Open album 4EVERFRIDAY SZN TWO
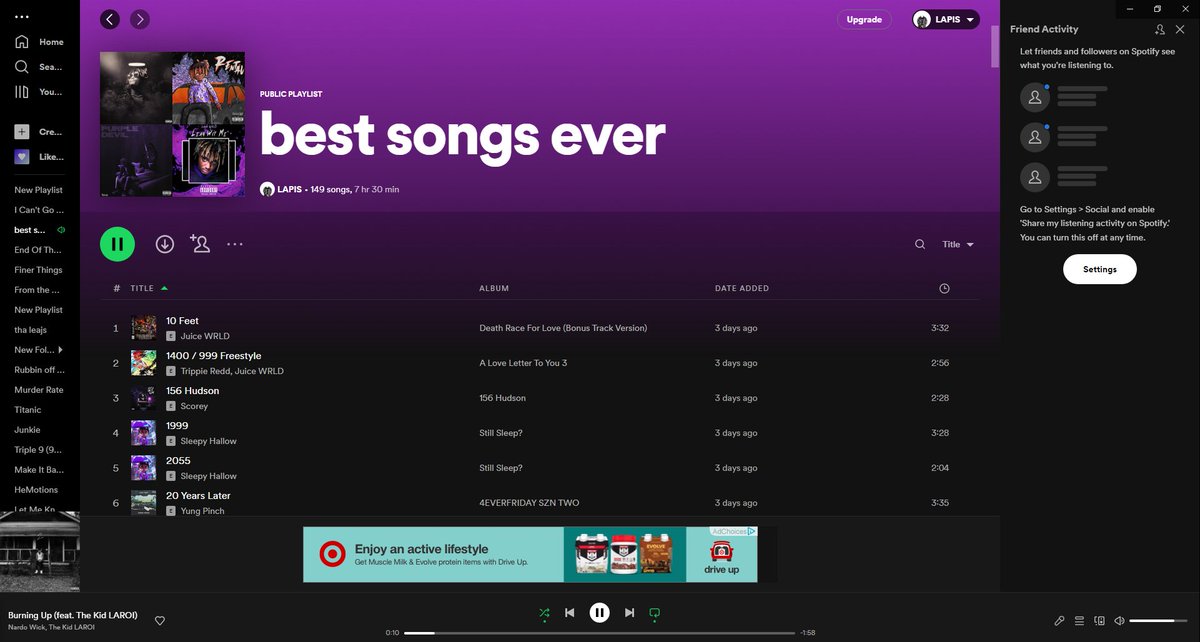The height and width of the screenshot is (642, 1200). [x=529, y=503]
